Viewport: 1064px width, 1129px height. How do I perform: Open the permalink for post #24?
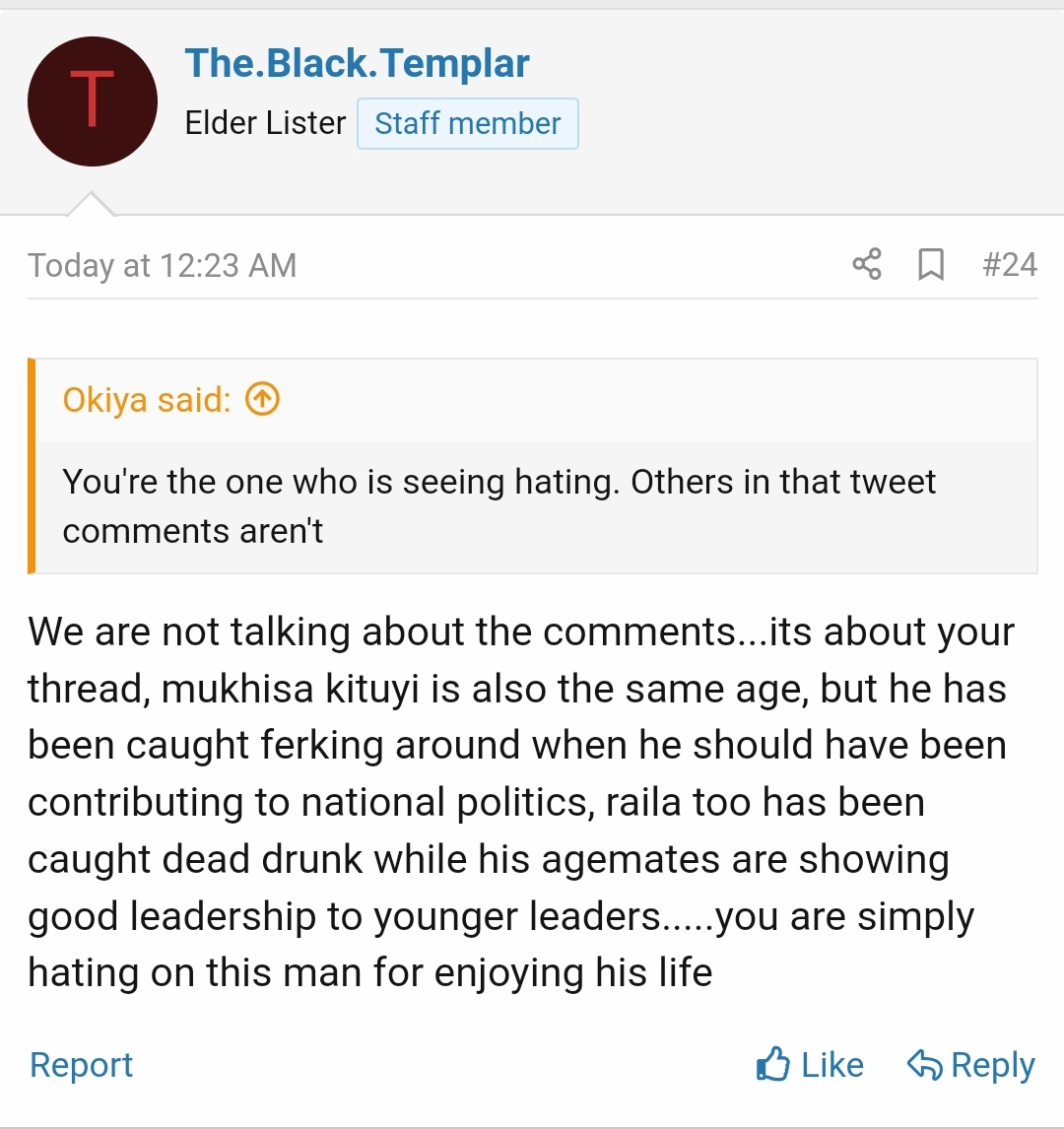(1010, 264)
